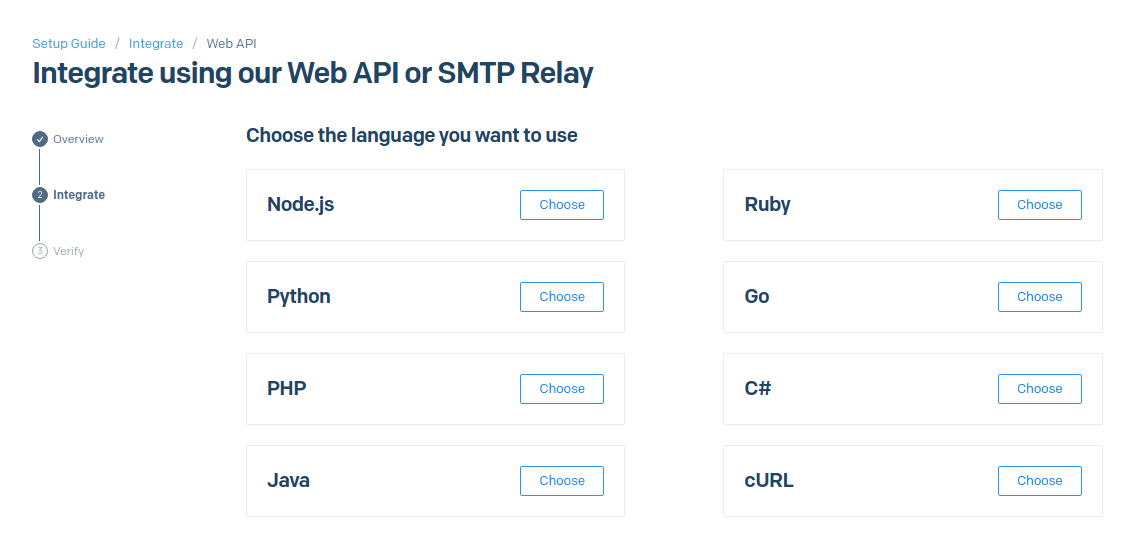Choose Python as the language
This screenshot has width=1125, height=542.
click(561, 297)
